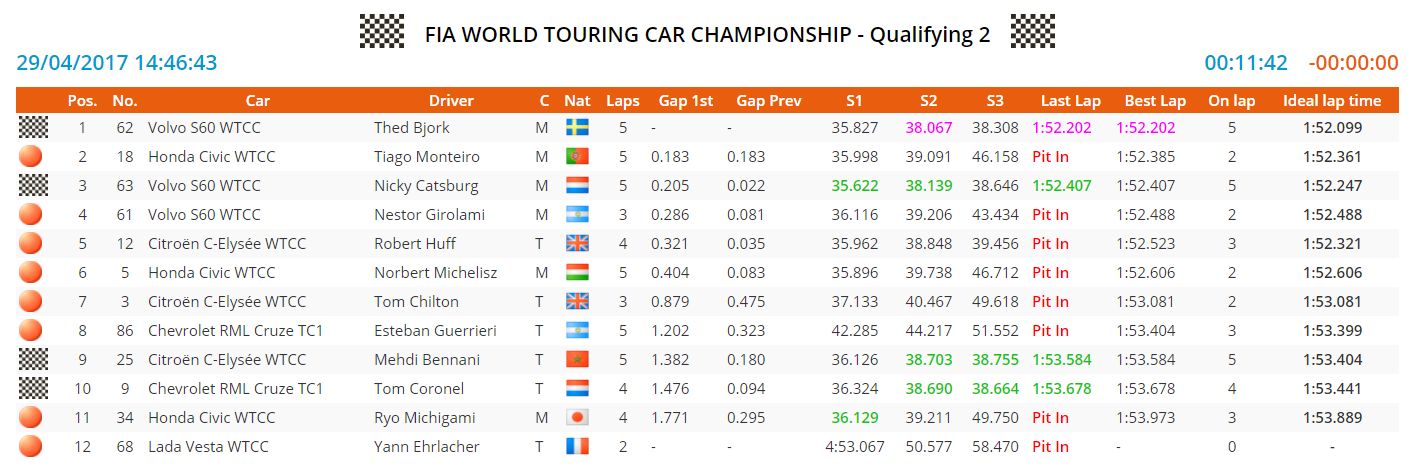Click the checkered flag right of the title

(x=1033, y=32)
